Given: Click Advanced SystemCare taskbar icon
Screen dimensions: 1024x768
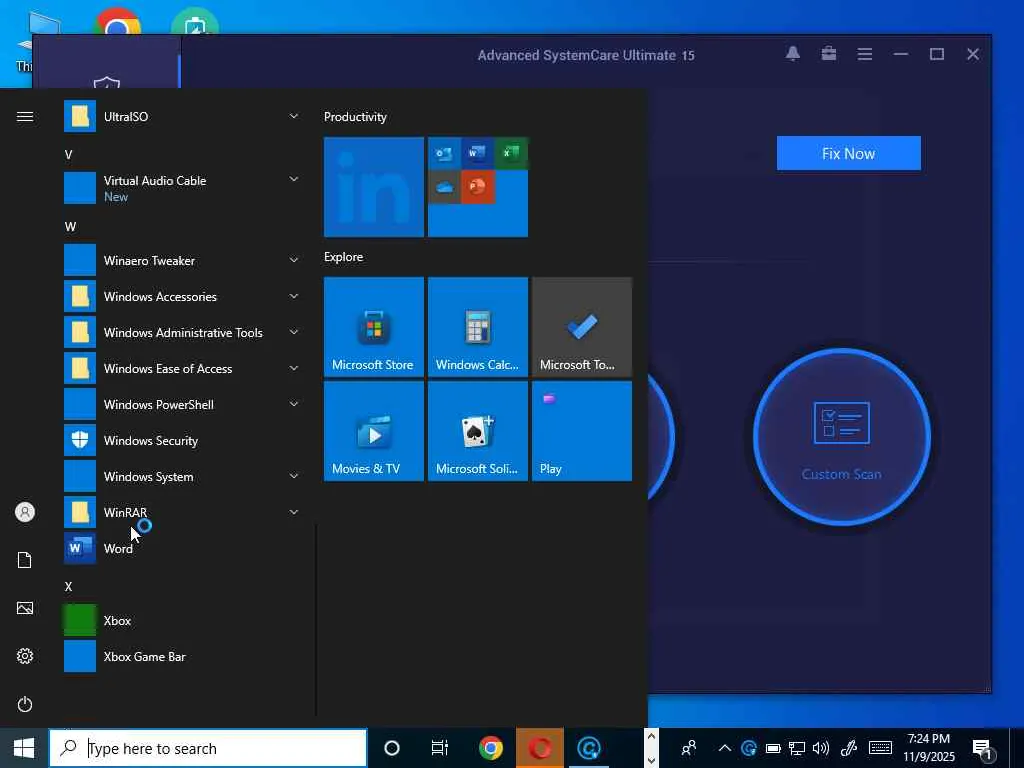Looking at the screenshot, I should (x=588, y=748).
